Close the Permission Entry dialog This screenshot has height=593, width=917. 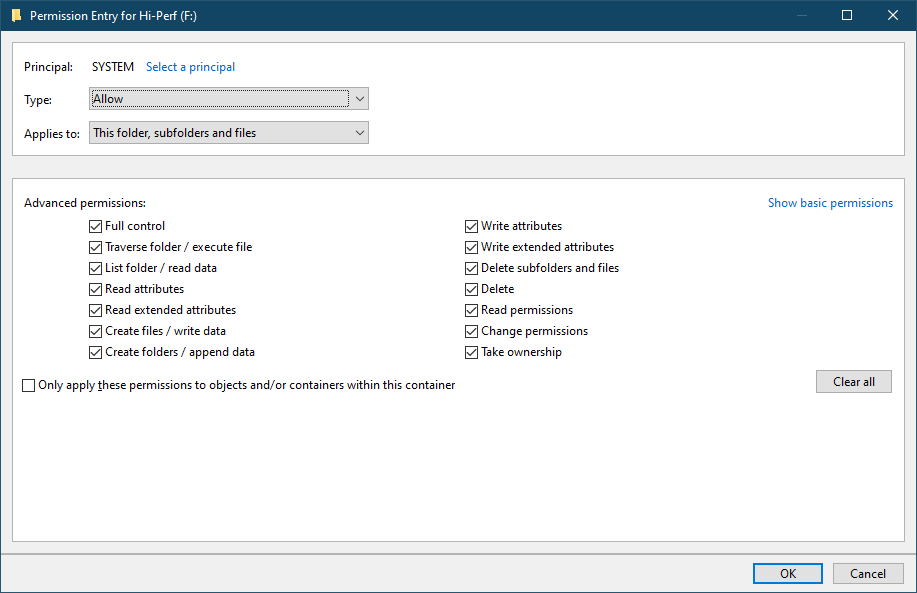892,15
